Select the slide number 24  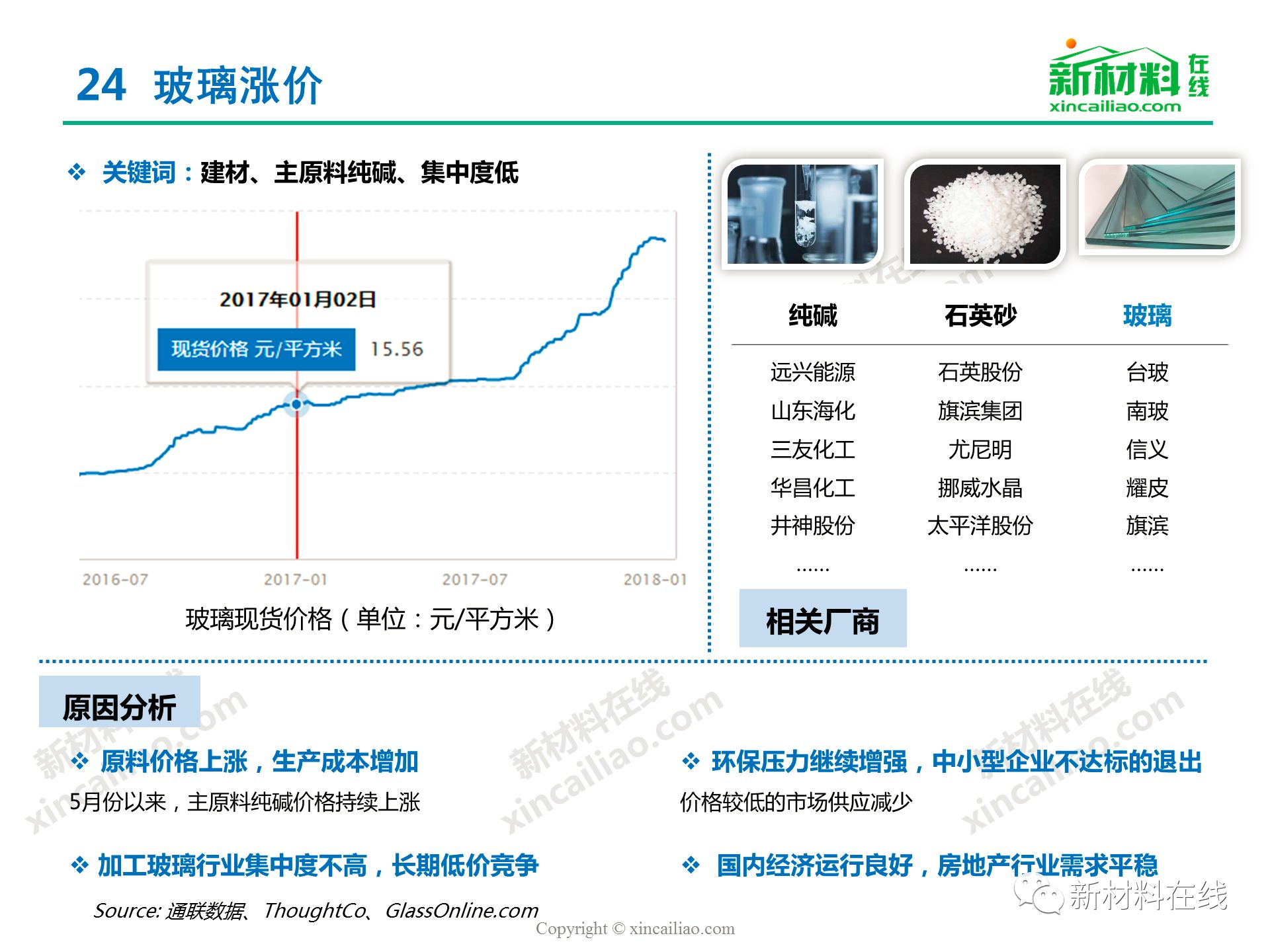point(101,85)
